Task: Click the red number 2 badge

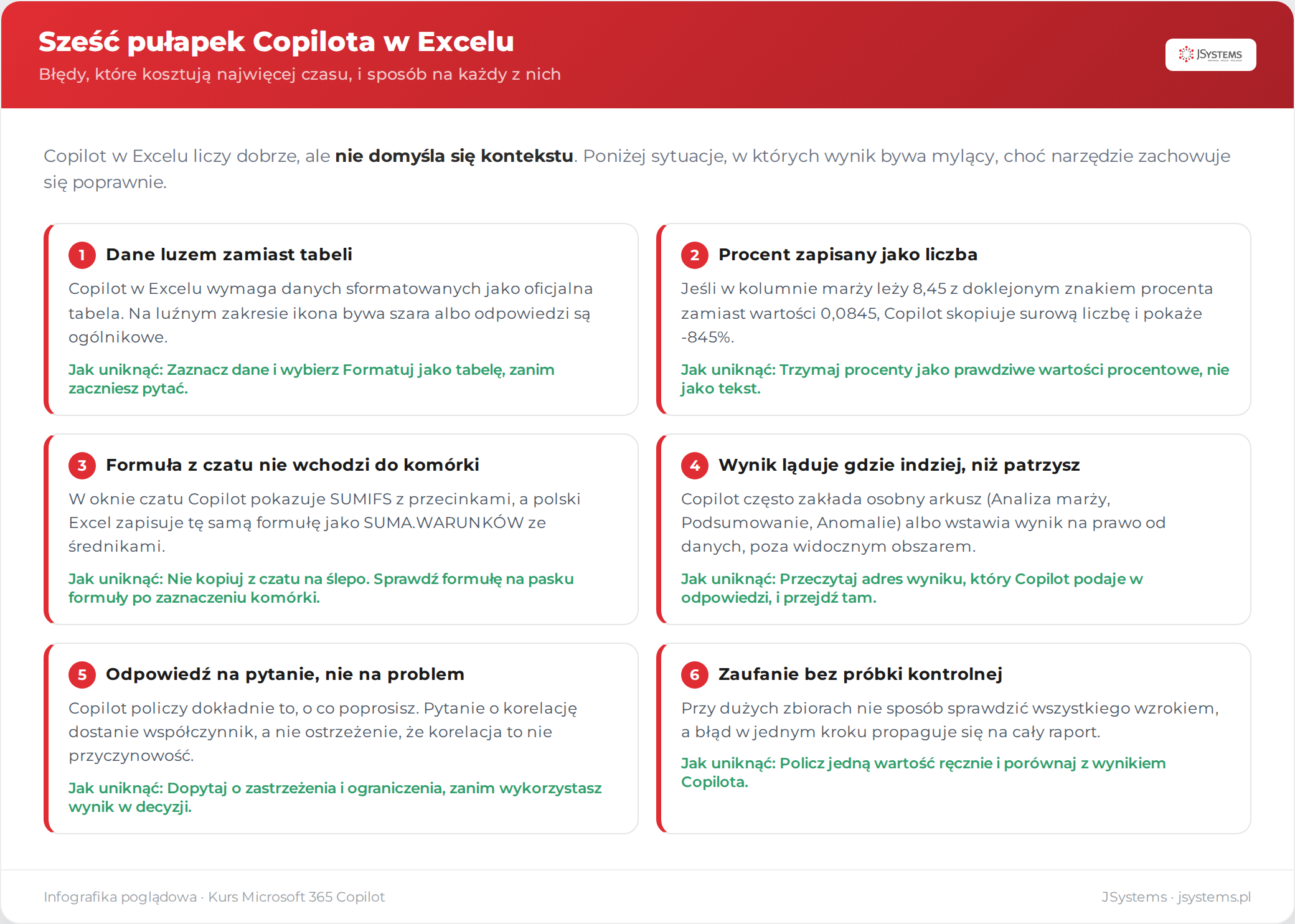Action: point(695,255)
